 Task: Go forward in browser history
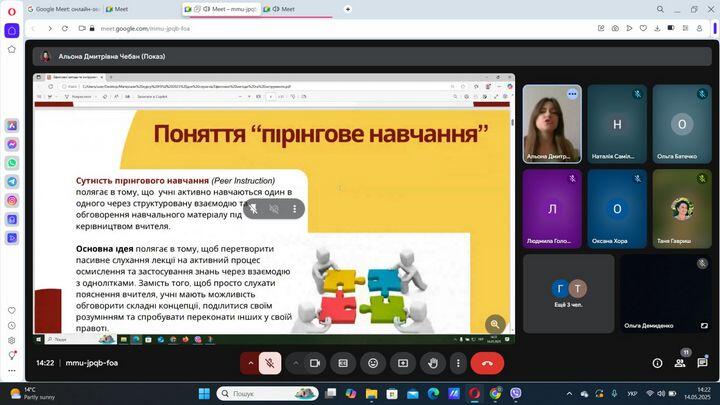coord(50,28)
